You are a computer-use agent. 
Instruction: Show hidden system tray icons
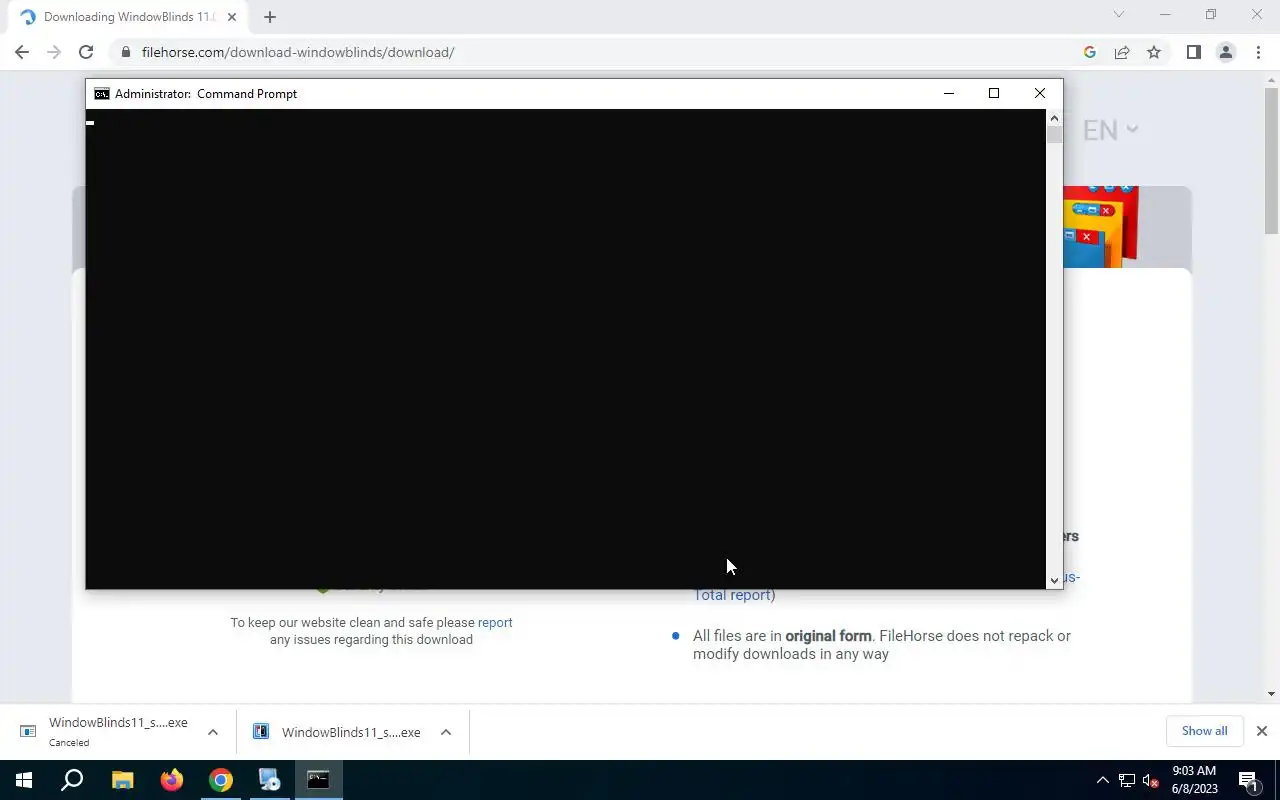point(1102,780)
